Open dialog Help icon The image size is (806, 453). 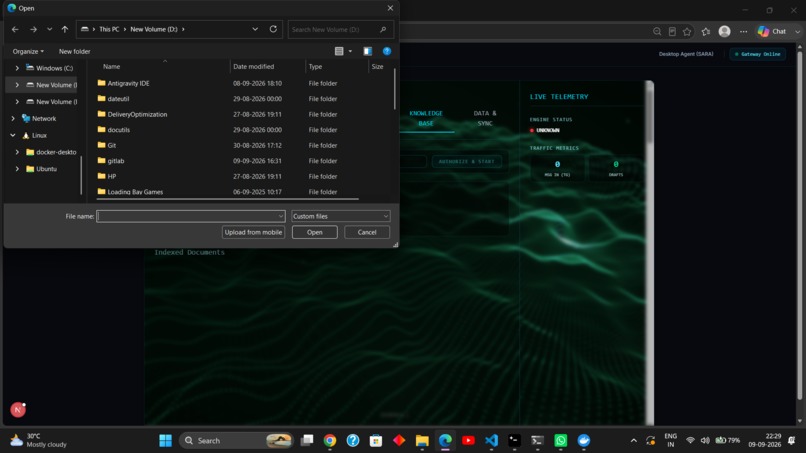pyautogui.click(x=387, y=51)
